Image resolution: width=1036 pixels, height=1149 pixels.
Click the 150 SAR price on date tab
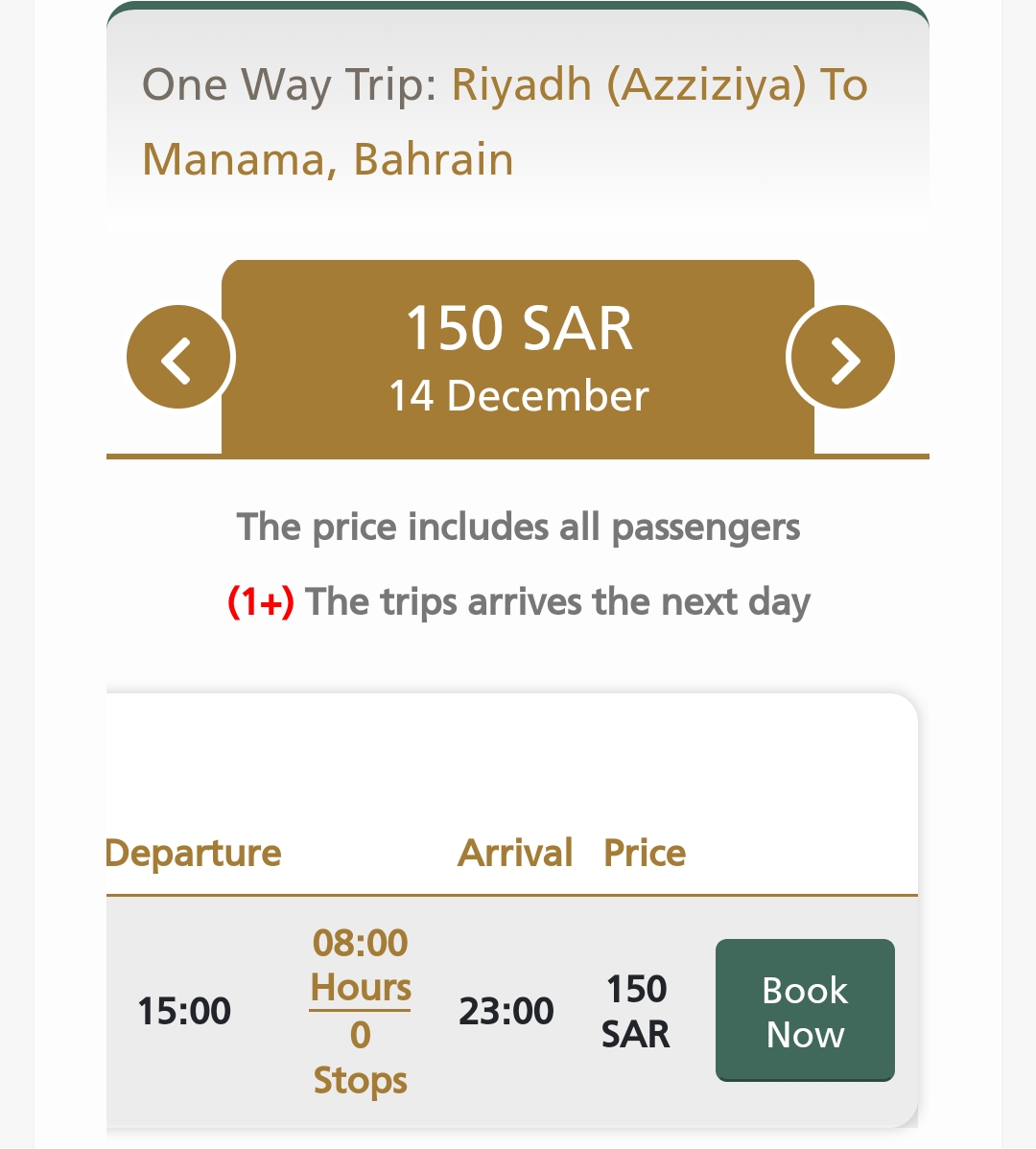[x=519, y=328]
